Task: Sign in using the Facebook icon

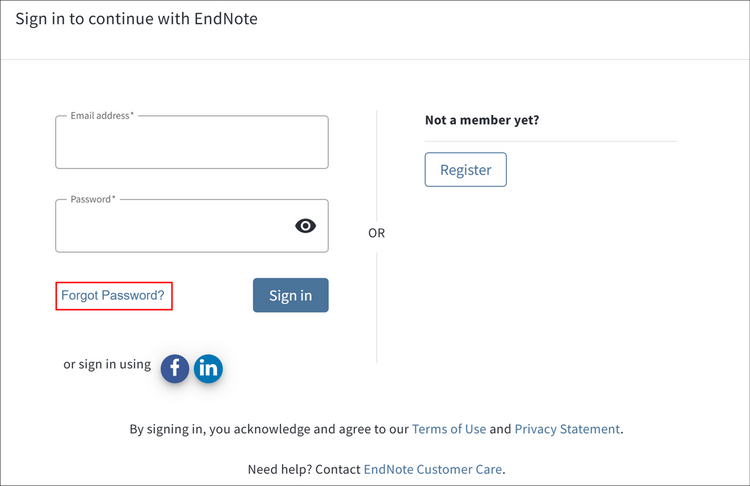Action: 175,369
